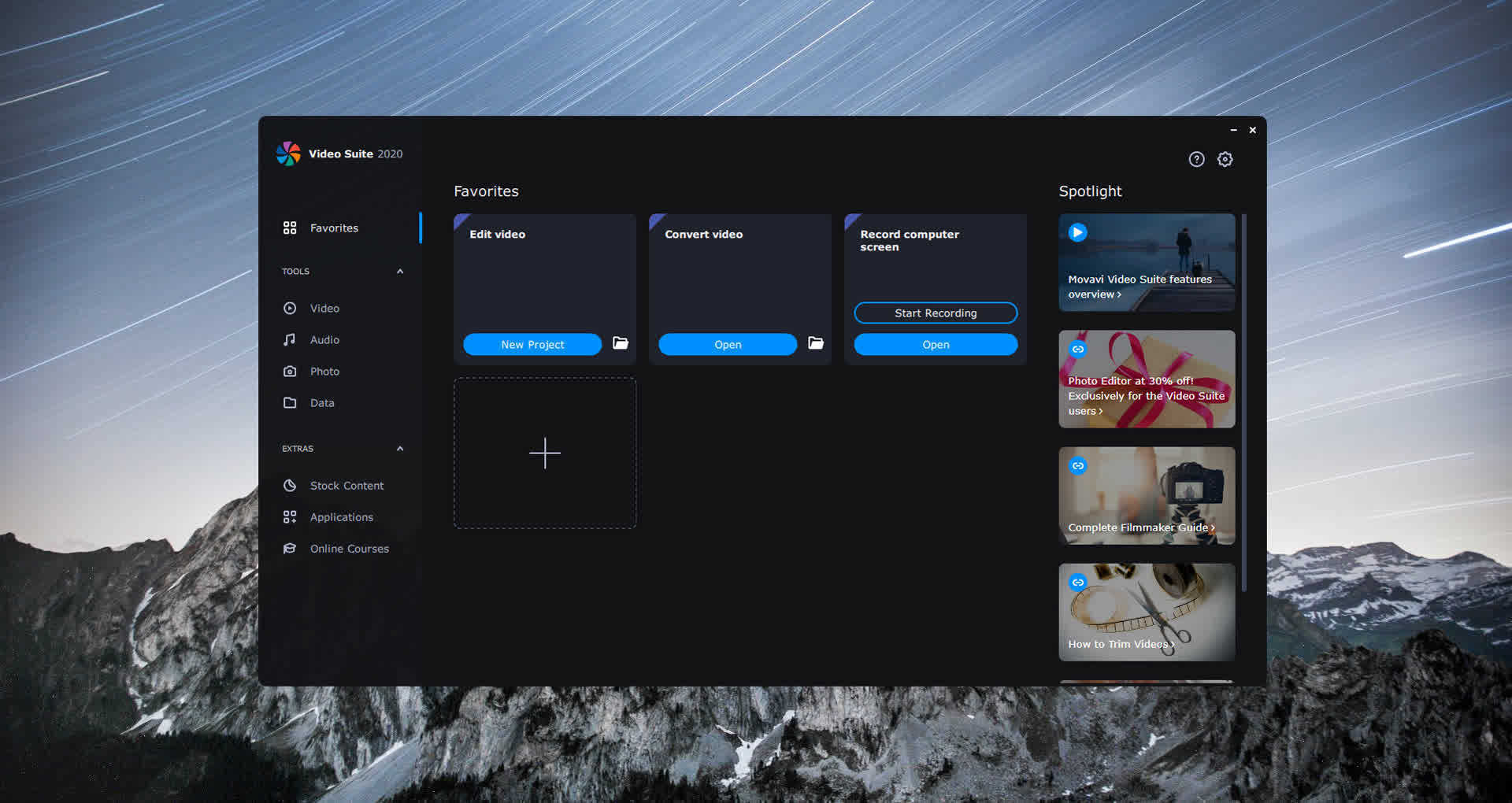Start a New Project for editing video
The width and height of the screenshot is (1512, 803).
(532, 344)
